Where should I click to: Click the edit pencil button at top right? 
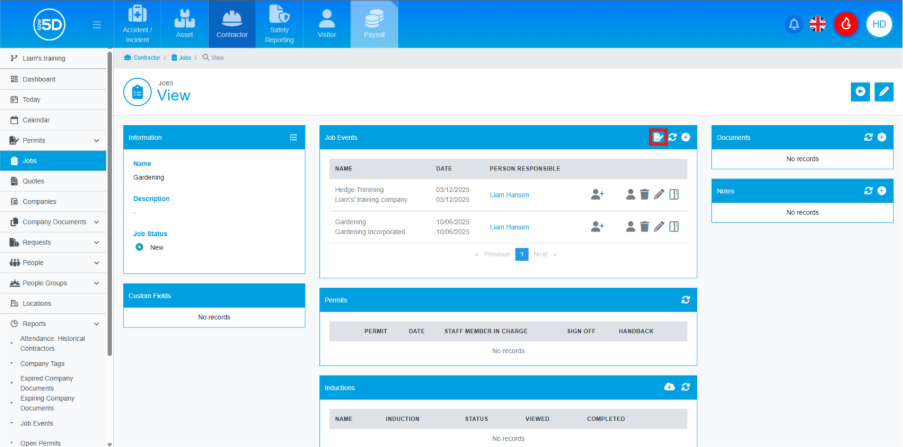tap(883, 92)
